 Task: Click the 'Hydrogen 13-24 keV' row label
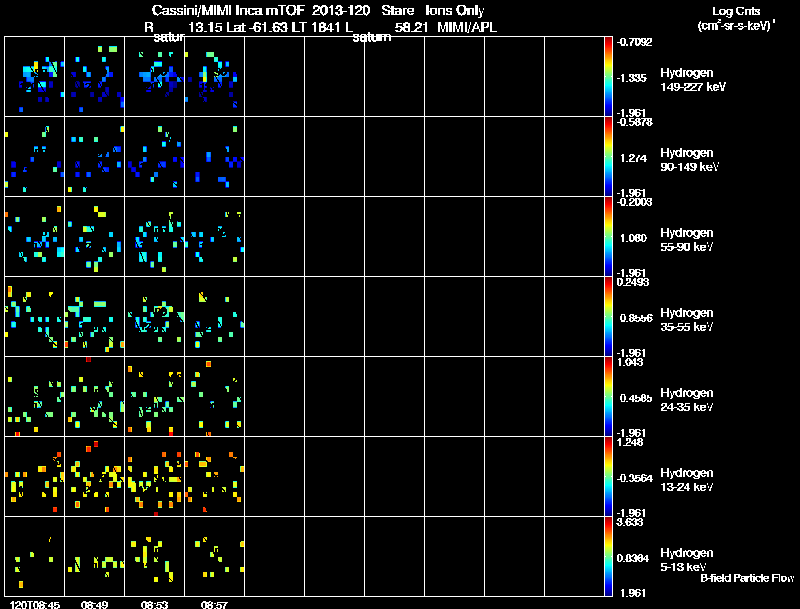[687, 480]
